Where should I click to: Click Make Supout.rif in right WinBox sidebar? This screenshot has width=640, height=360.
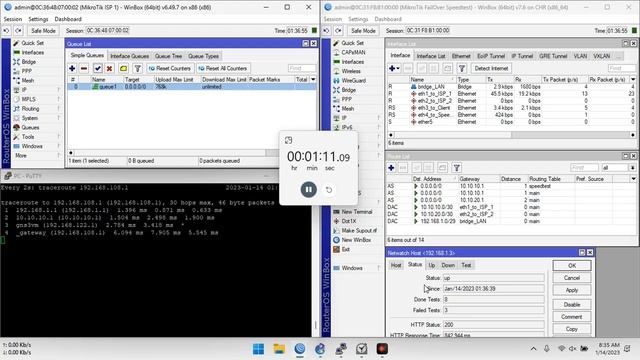[x=359, y=231]
